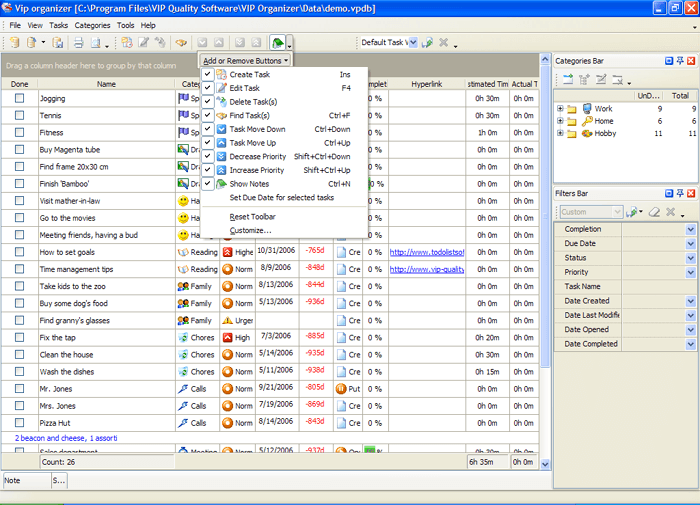The width and height of the screenshot is (700, 505).
Task: Expand the Work category tree node
Action: point(560,109)
